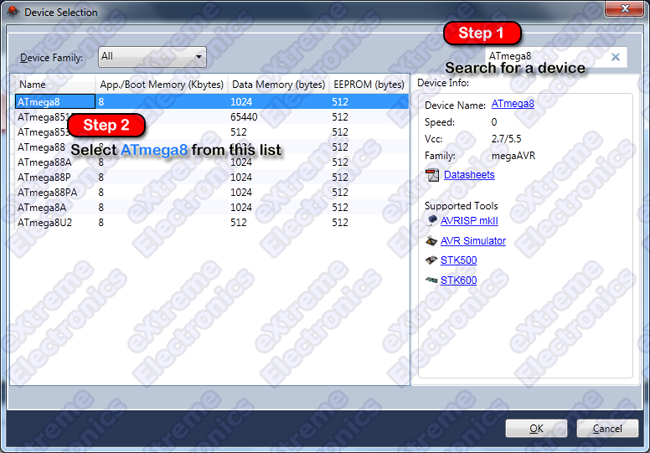Select the ATmega88P device row
This screenshot has height=453, width=650.
[211, 177]
